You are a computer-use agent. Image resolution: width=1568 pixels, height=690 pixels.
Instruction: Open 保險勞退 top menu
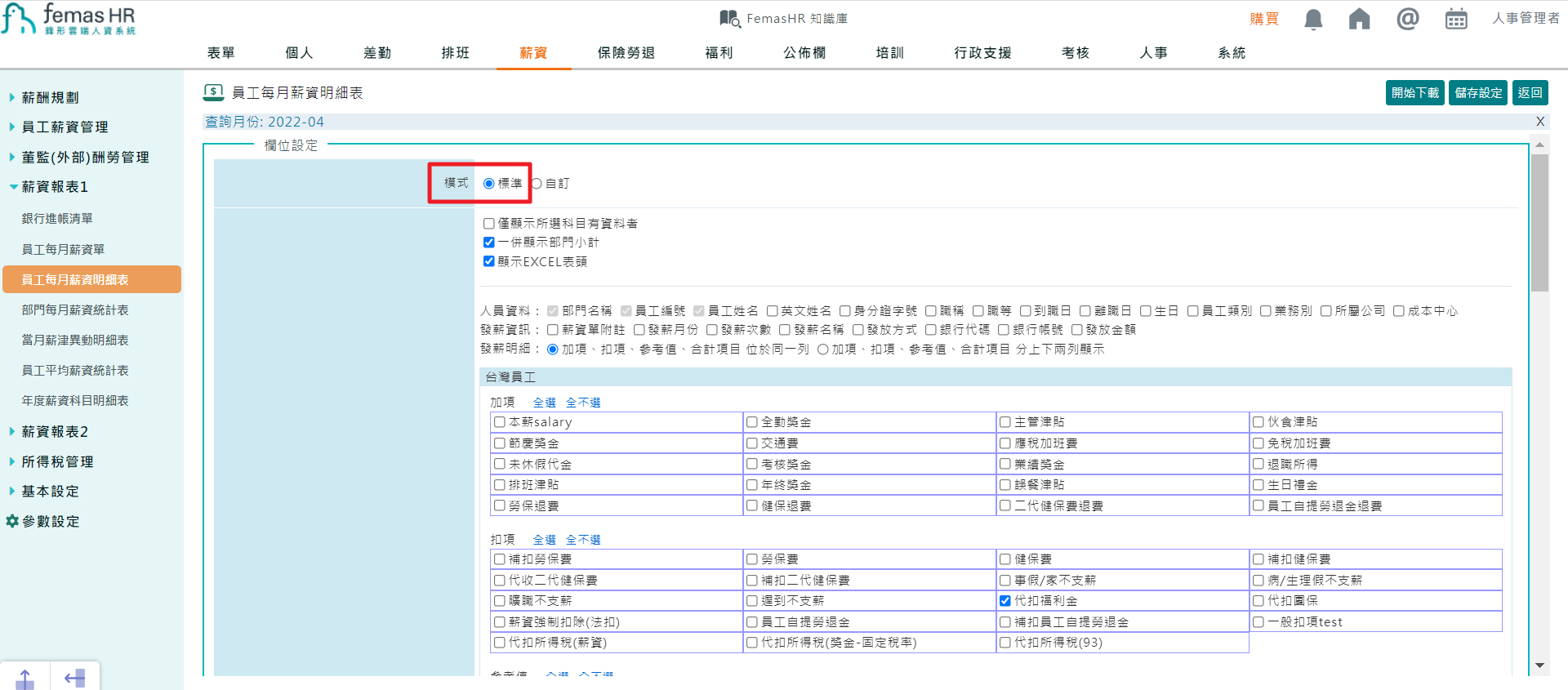pos(626,52)
